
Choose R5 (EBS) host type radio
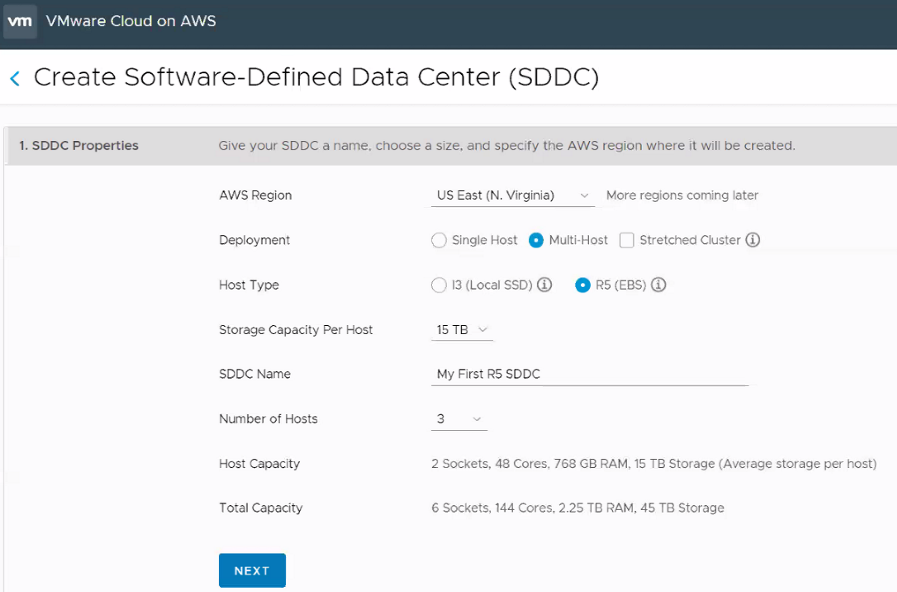pyautogui.click(x=583, y=285)
